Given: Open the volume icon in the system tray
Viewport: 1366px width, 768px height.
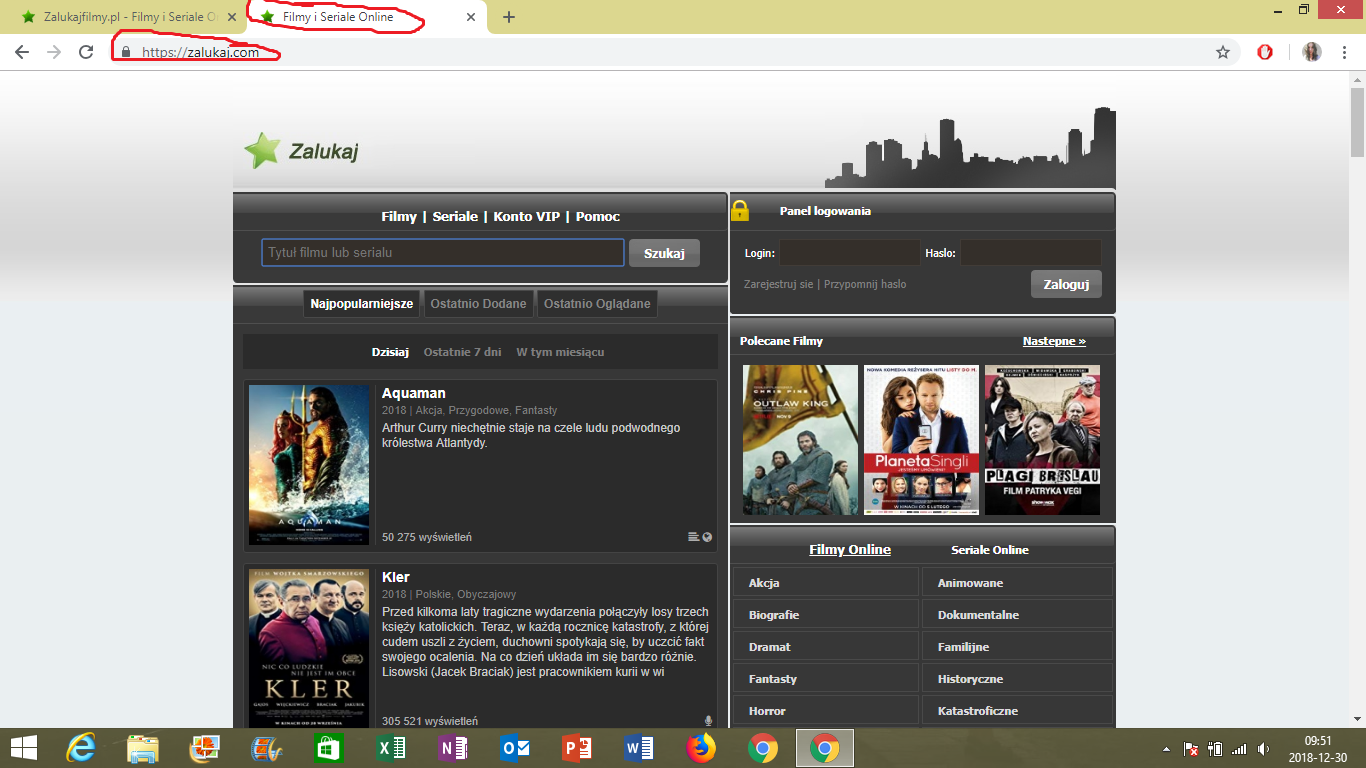Looking at the screenshot, I should (x=1264, y=749).
